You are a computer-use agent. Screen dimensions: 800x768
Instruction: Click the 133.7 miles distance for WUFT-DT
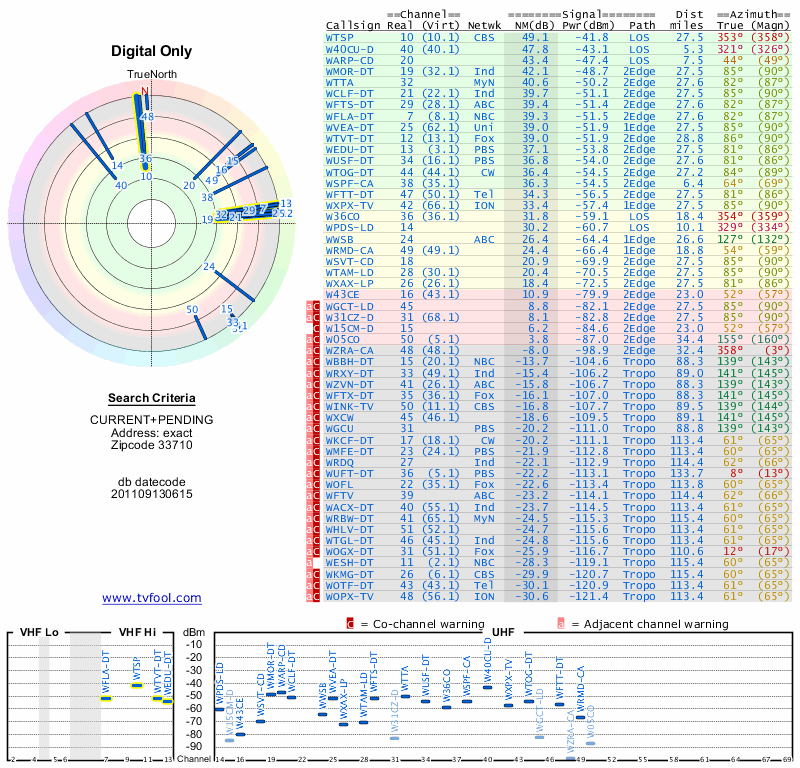pyautogui.click(x=687, y=474)
